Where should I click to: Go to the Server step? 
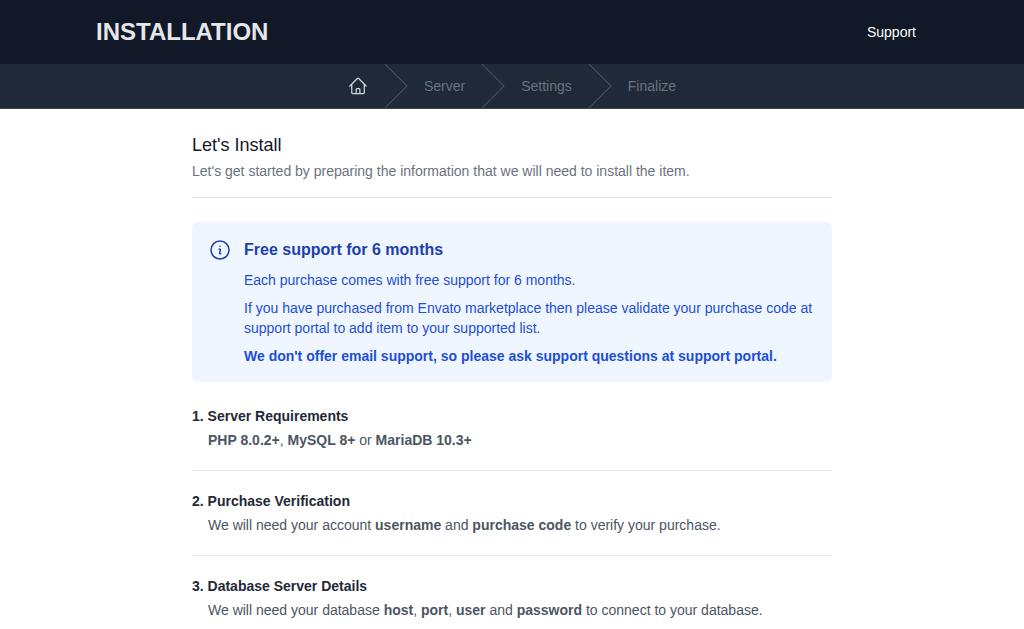coord(444,86)
